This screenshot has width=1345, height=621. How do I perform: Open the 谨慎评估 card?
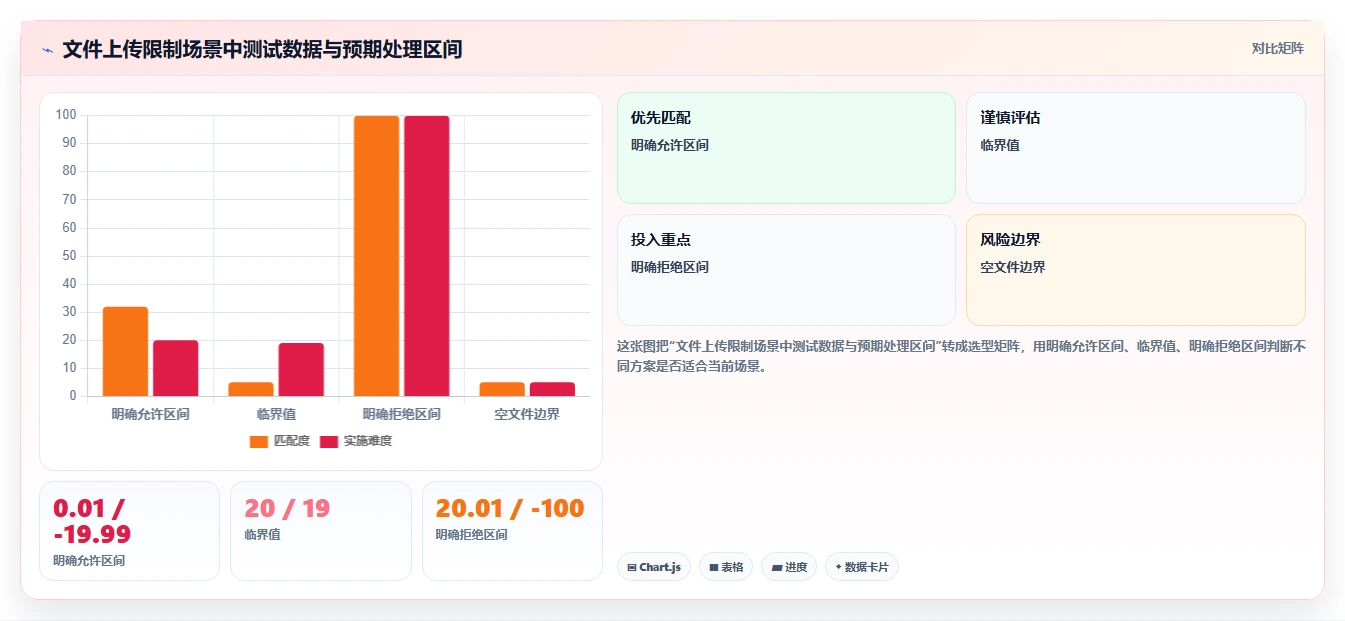point(1136,148)
